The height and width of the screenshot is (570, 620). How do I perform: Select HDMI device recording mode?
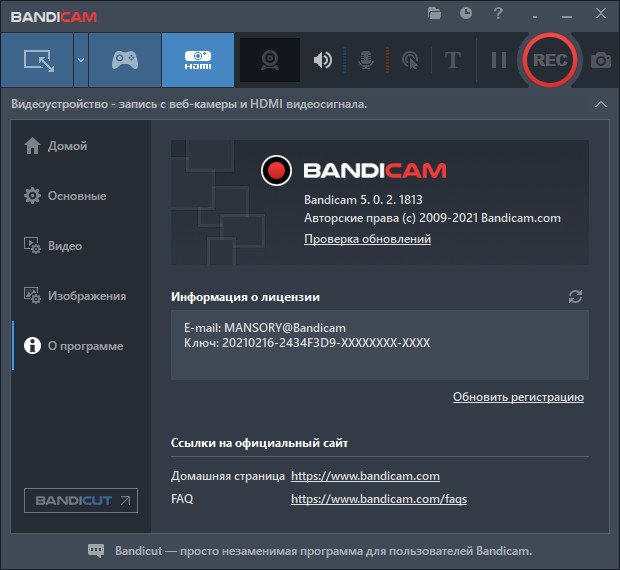point(197,60)
